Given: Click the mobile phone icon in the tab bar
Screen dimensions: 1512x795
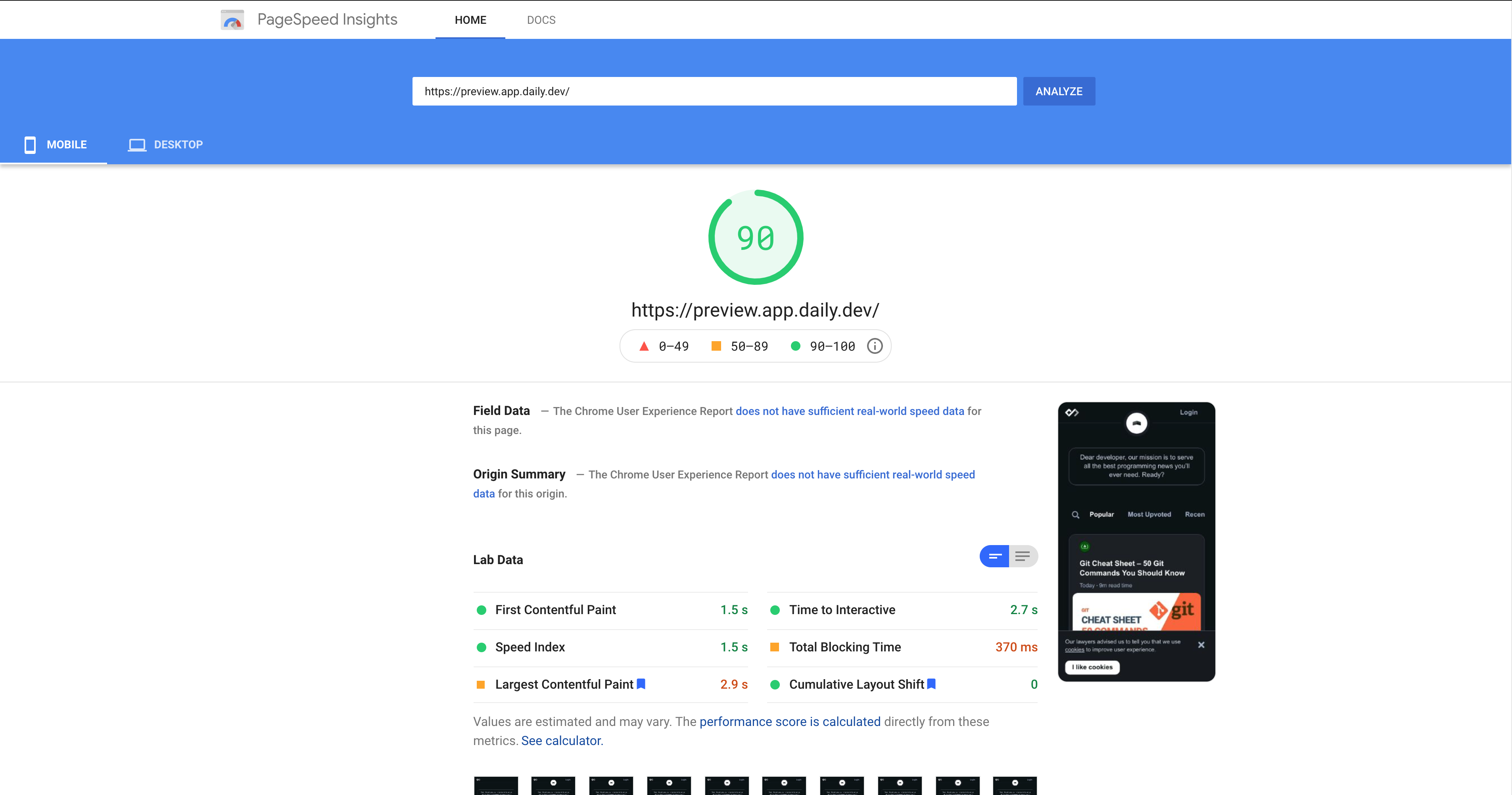Looking at the screenshot, I should click(30, 144).
